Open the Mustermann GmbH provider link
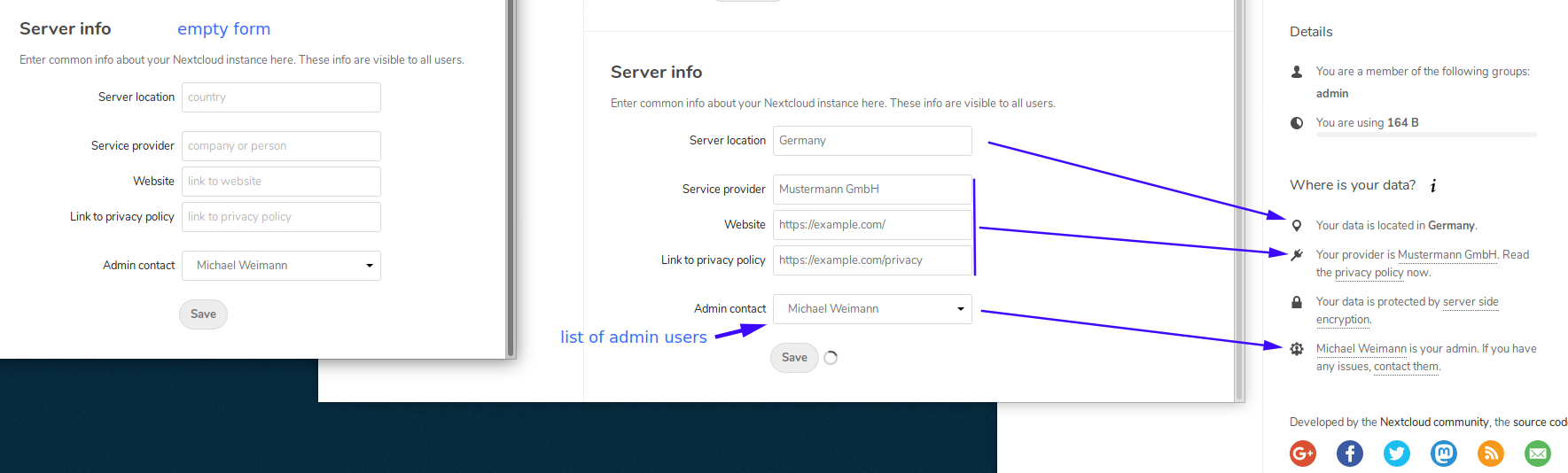The height and width of the screenshot is (473, 1568). pos(1447,255)
